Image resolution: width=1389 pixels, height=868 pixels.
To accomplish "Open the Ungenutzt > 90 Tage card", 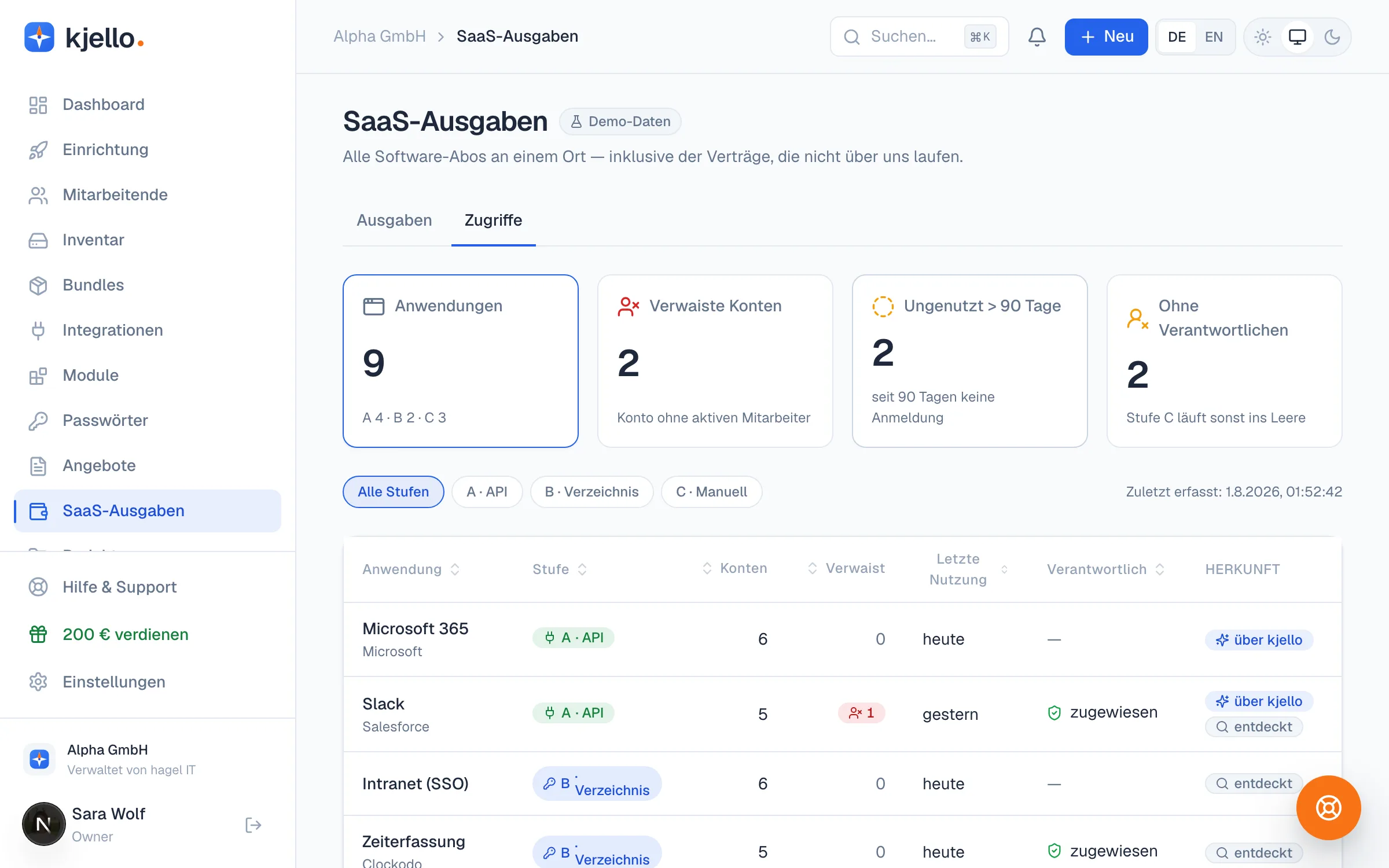I will [969, 361].
